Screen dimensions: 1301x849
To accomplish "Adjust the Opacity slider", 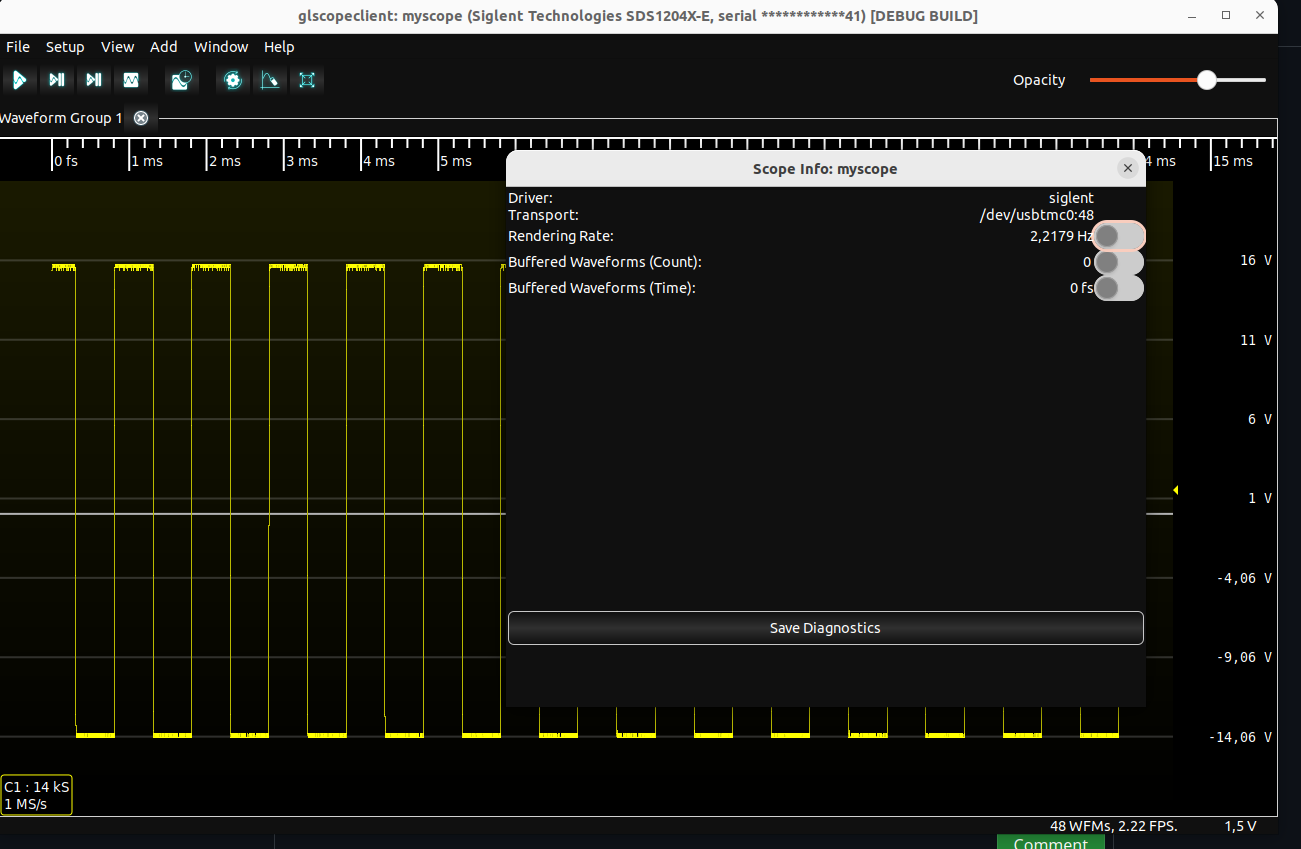I will coord(1207,80).
